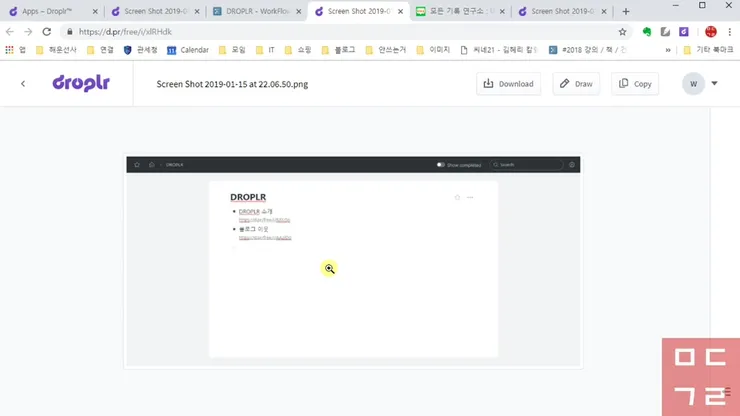The height and width of the screenshot is (416, 740).
Task: Open the Droplr extension icon
Action: tap(684, 32)
